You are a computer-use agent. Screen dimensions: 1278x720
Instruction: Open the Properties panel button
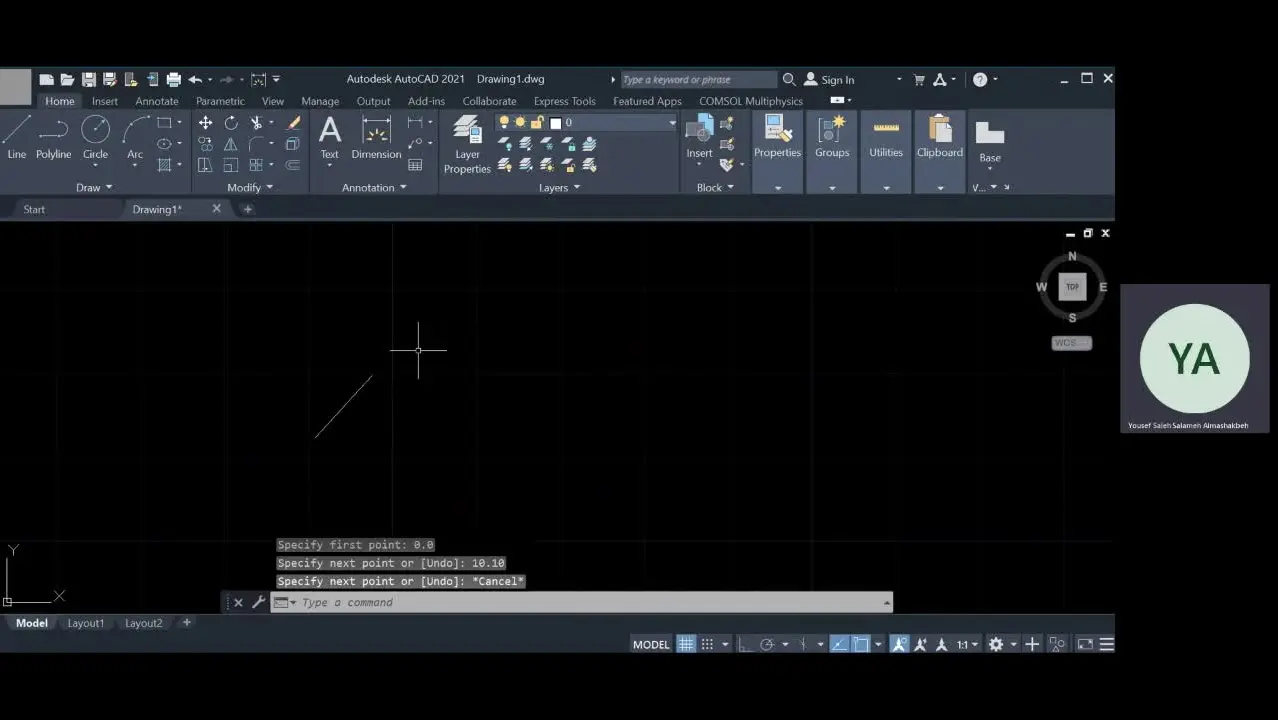777,137
